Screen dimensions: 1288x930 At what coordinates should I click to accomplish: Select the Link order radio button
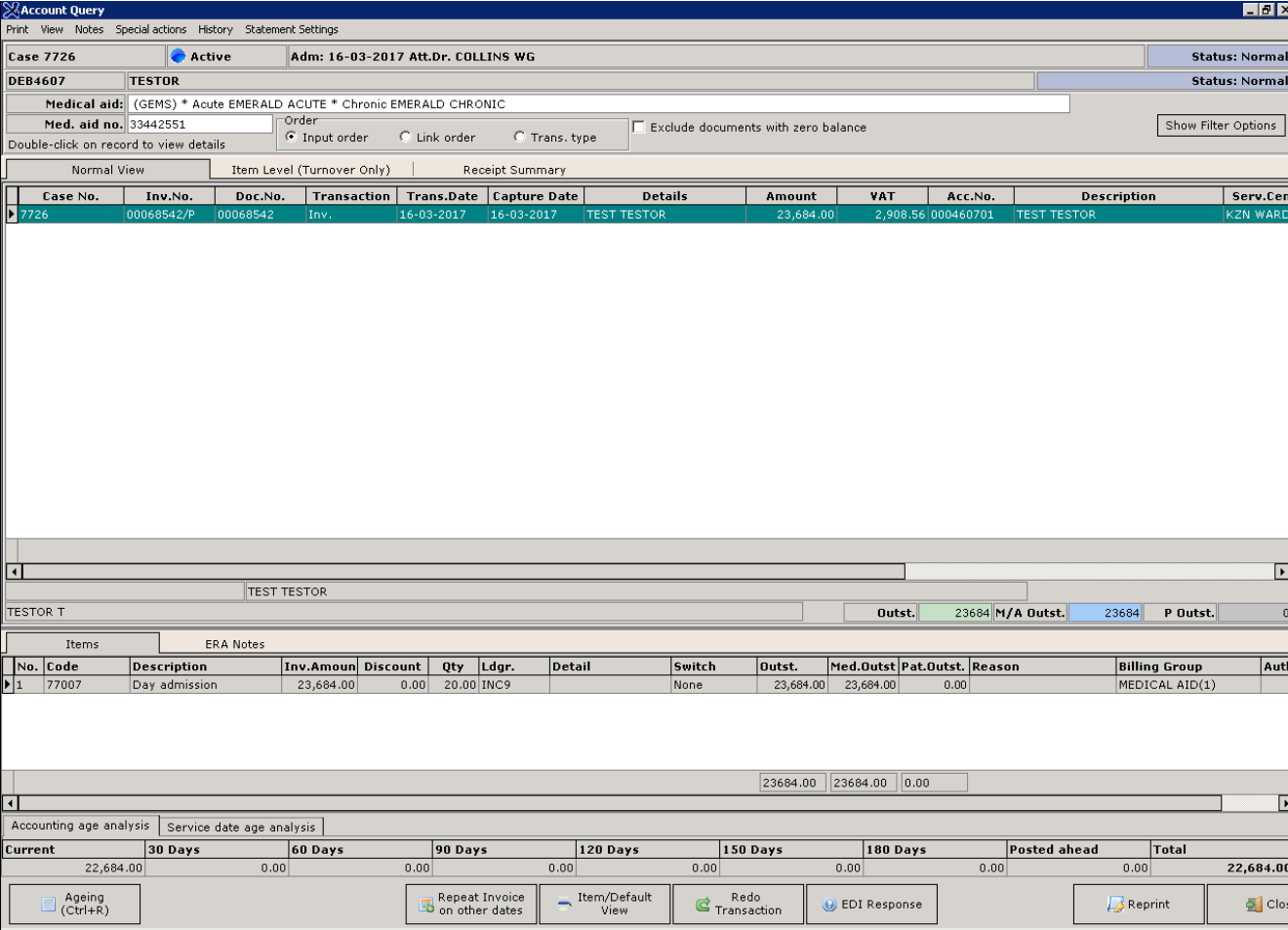point(405,137)
